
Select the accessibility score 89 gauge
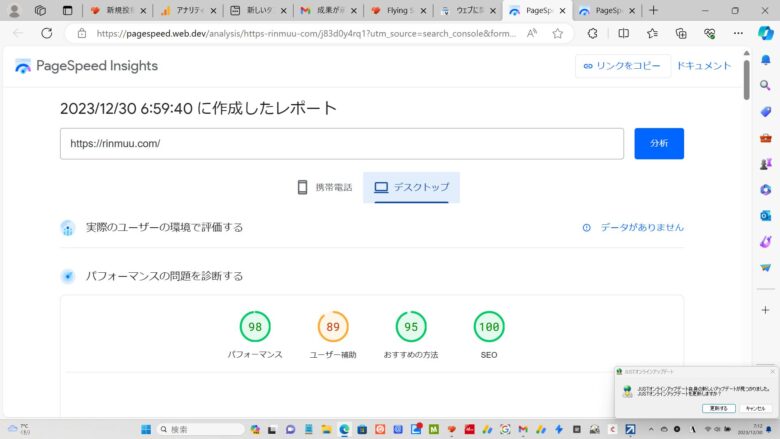click(332, 326)
